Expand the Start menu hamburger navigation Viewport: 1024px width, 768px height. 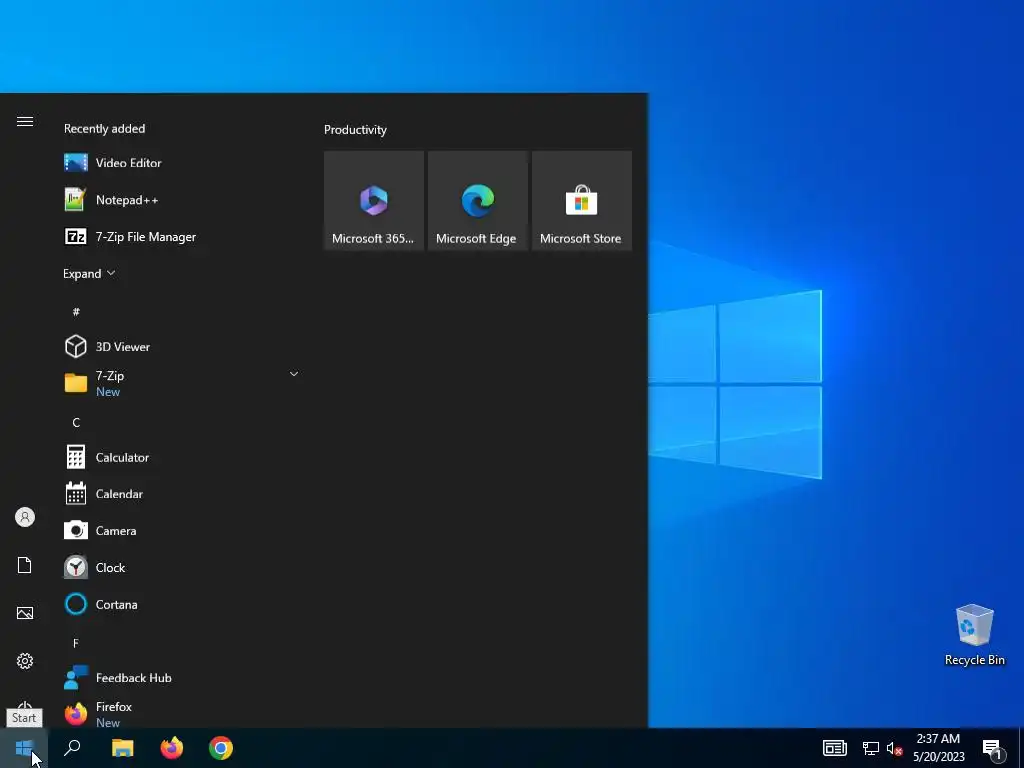point(25,121)
